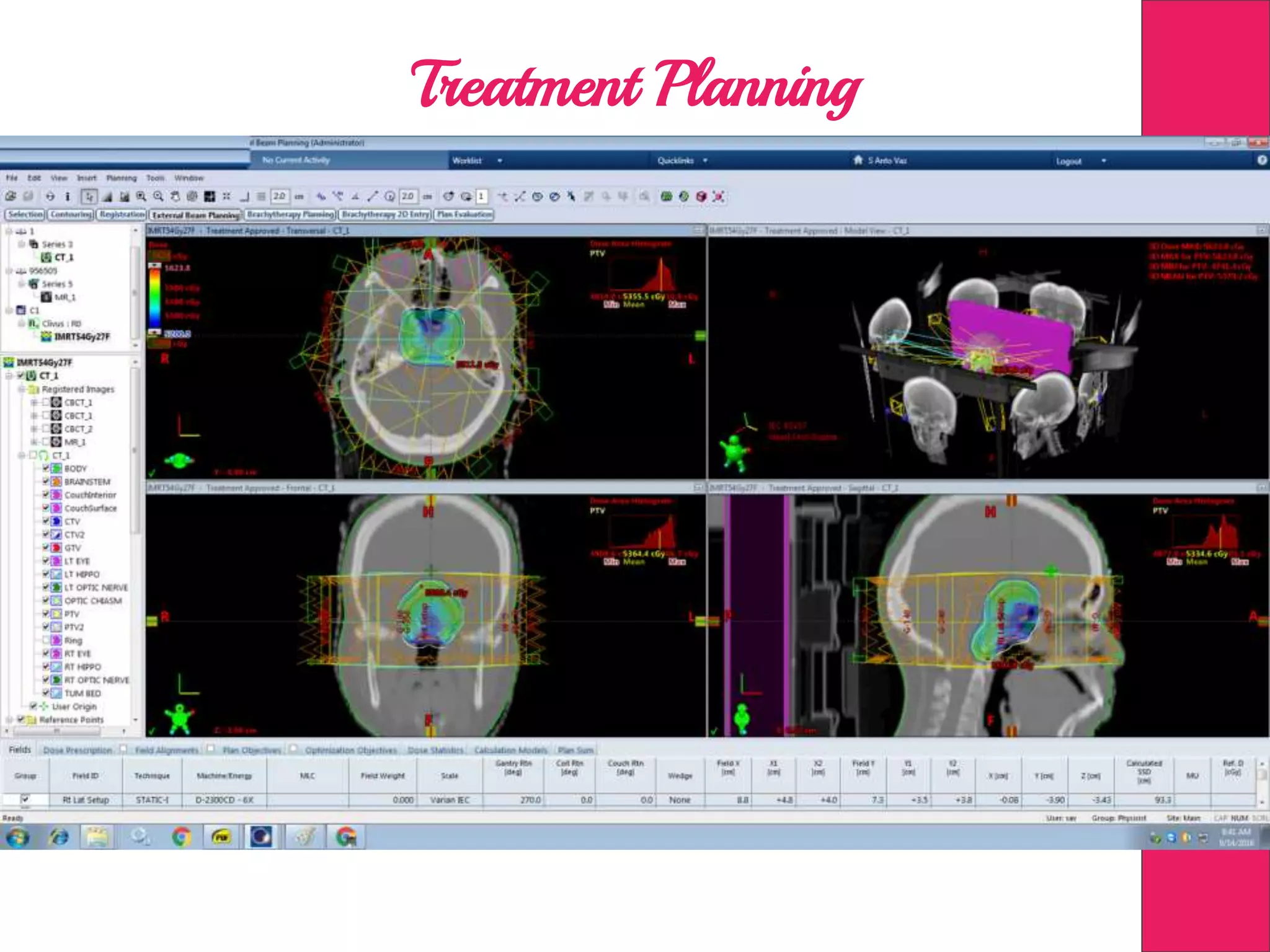Open the Planning menu
The image size is (1270, 952).
122,178
